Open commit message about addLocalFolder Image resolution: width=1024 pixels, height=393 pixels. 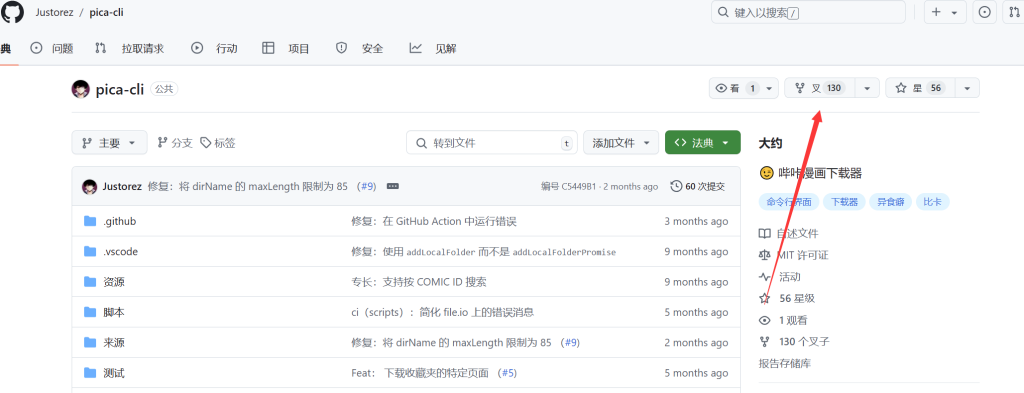click(x=483, y=251)
